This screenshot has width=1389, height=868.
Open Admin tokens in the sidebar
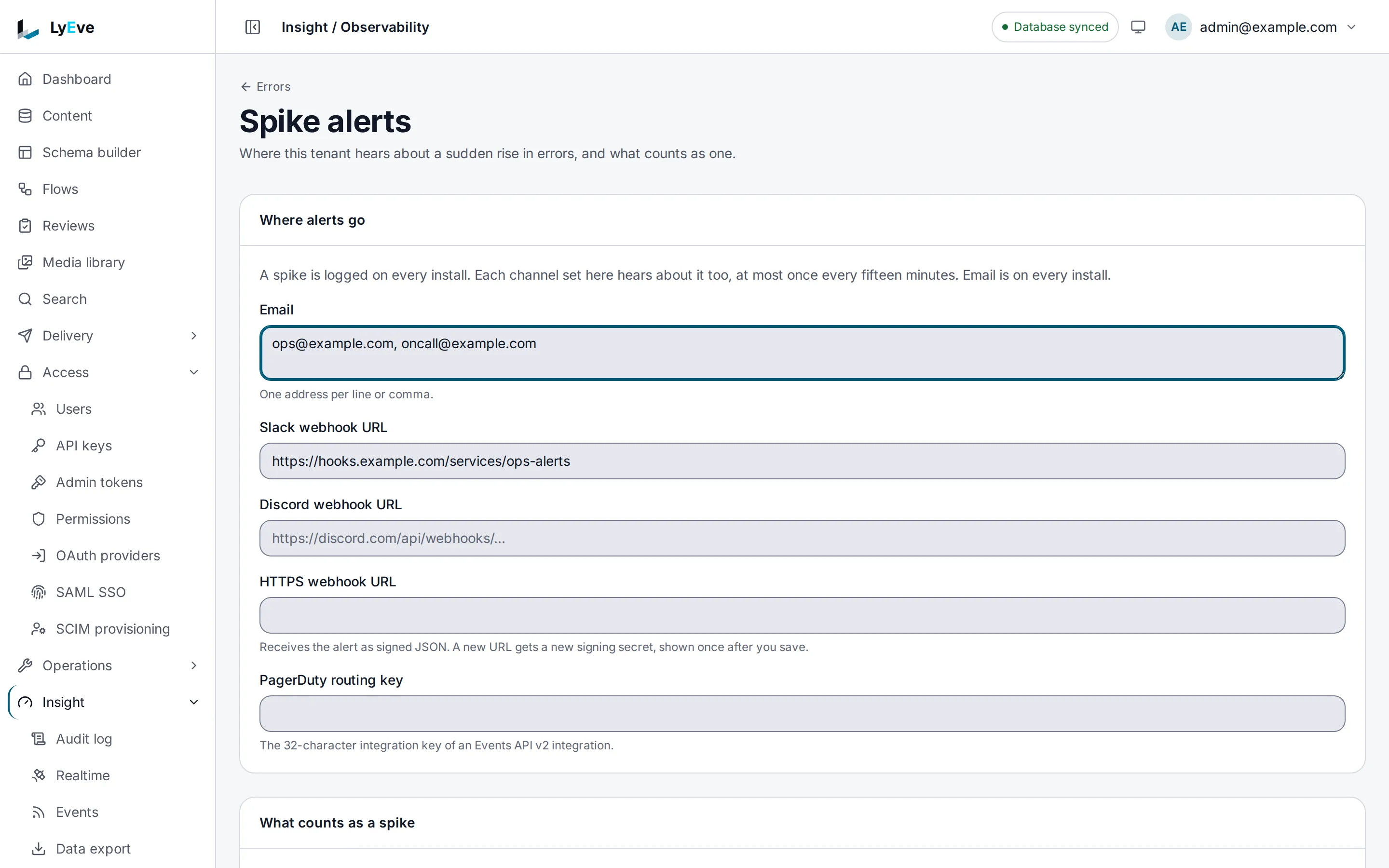coord(108,482)
